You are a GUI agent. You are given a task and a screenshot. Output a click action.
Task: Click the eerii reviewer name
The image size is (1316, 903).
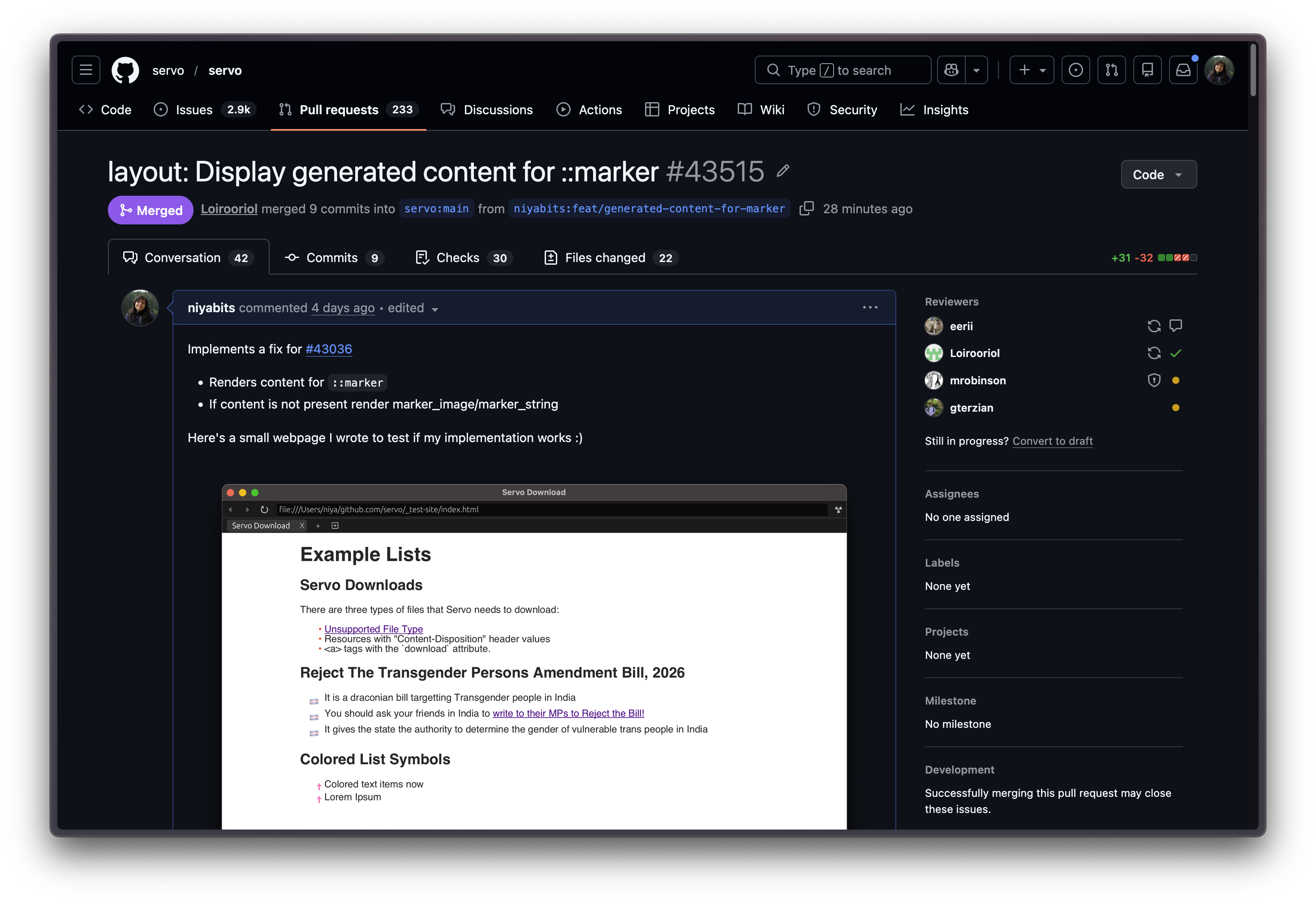pyautogui.click(x=961, y=326)
